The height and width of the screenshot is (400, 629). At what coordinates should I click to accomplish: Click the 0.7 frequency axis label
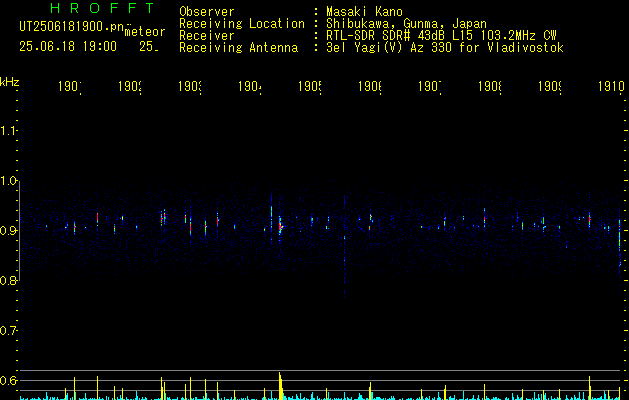pyautogui.click(x=9, y=330)
